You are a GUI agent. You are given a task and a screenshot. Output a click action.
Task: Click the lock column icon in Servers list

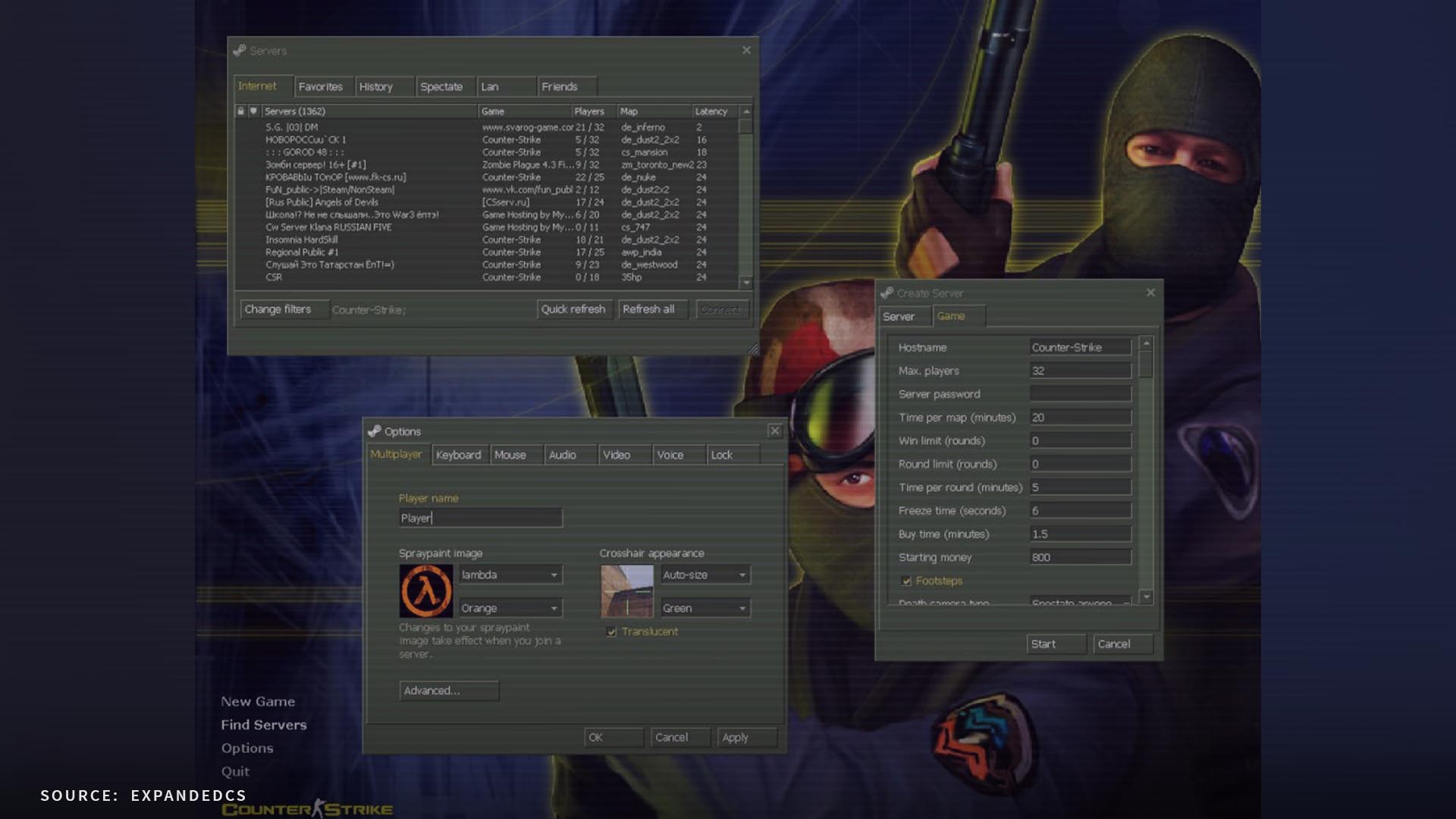point(241,111)
